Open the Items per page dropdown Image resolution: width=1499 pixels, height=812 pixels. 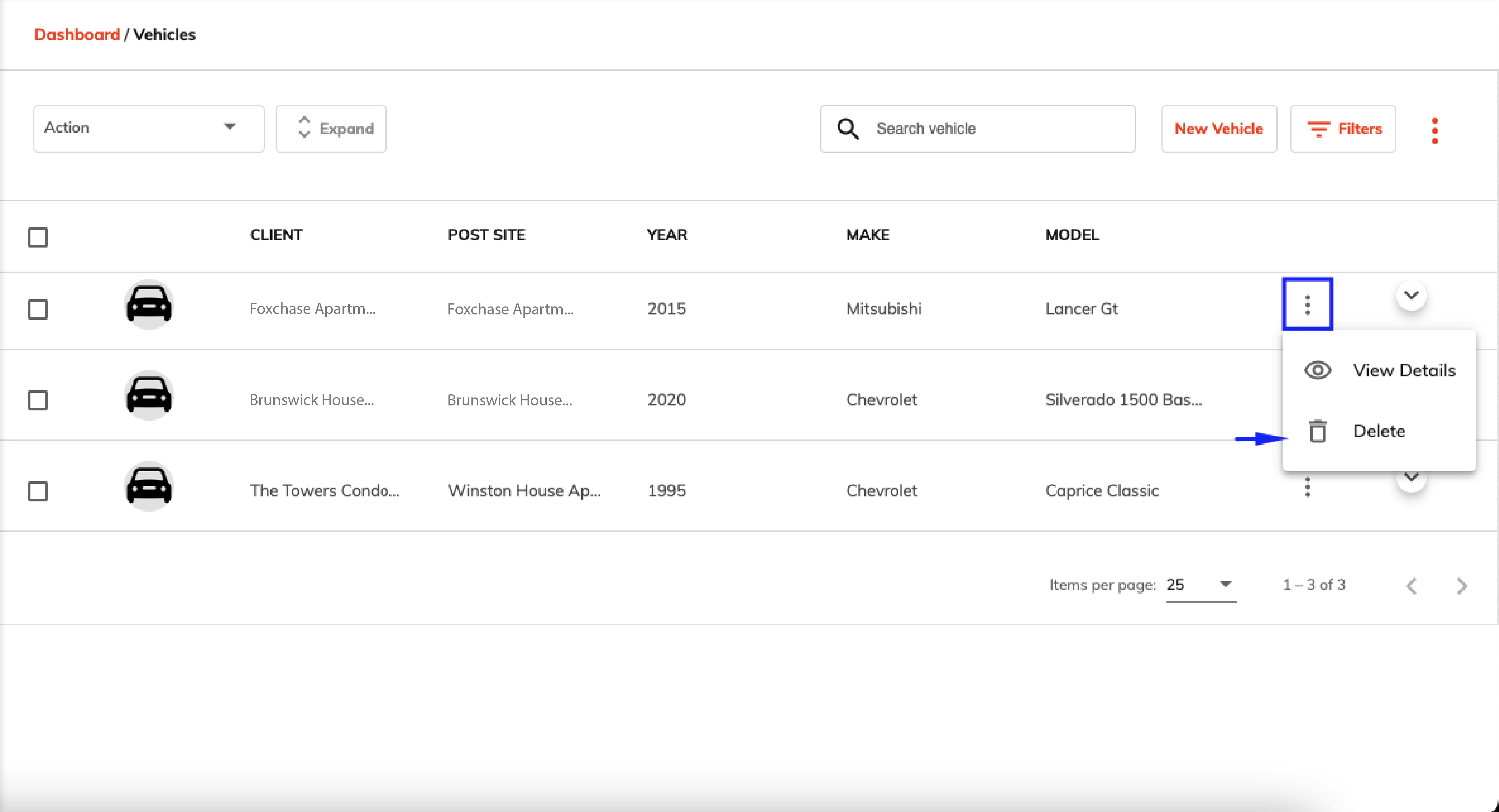tap(1201, 585)
